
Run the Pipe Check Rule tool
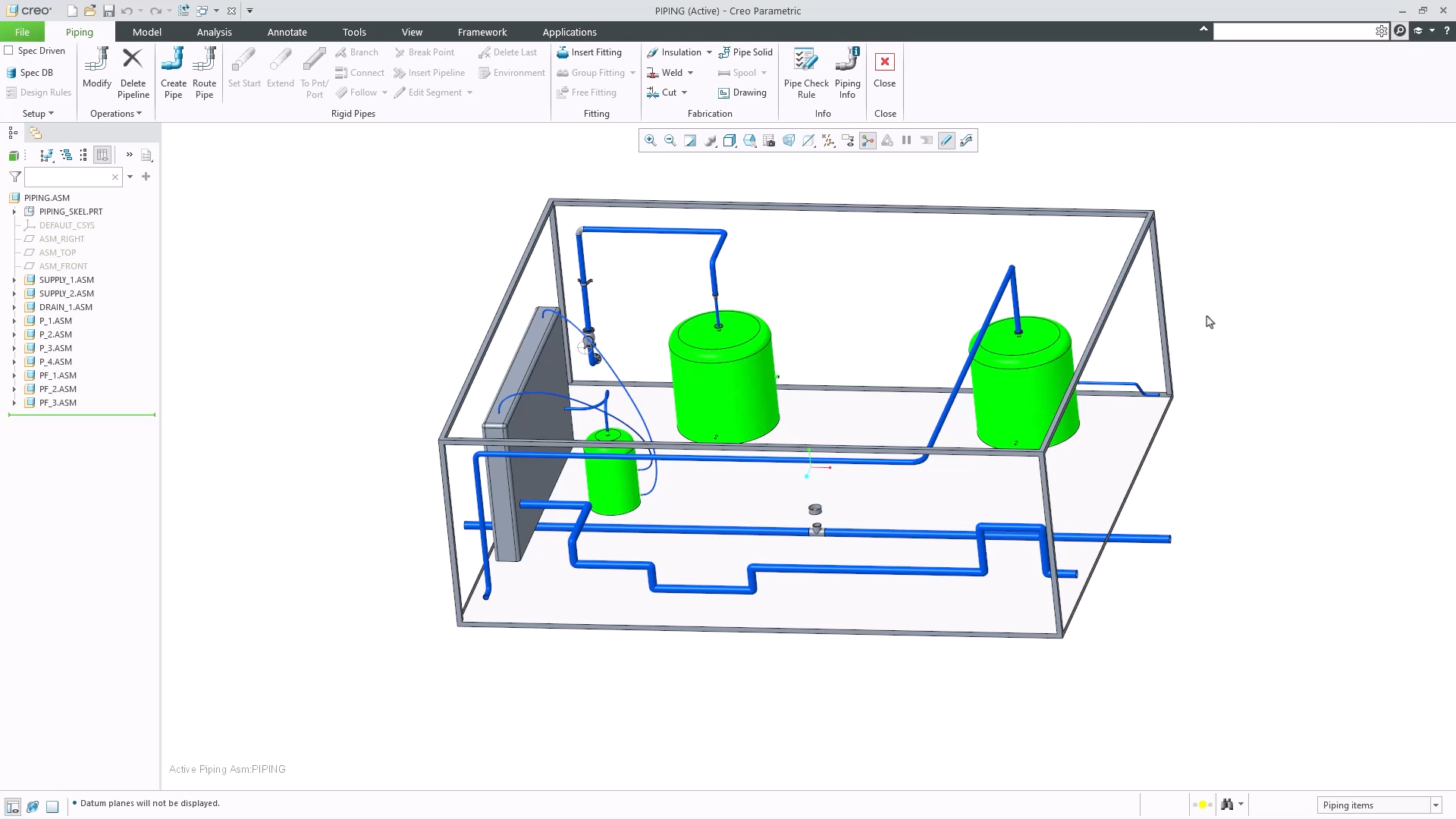point(806,73)
